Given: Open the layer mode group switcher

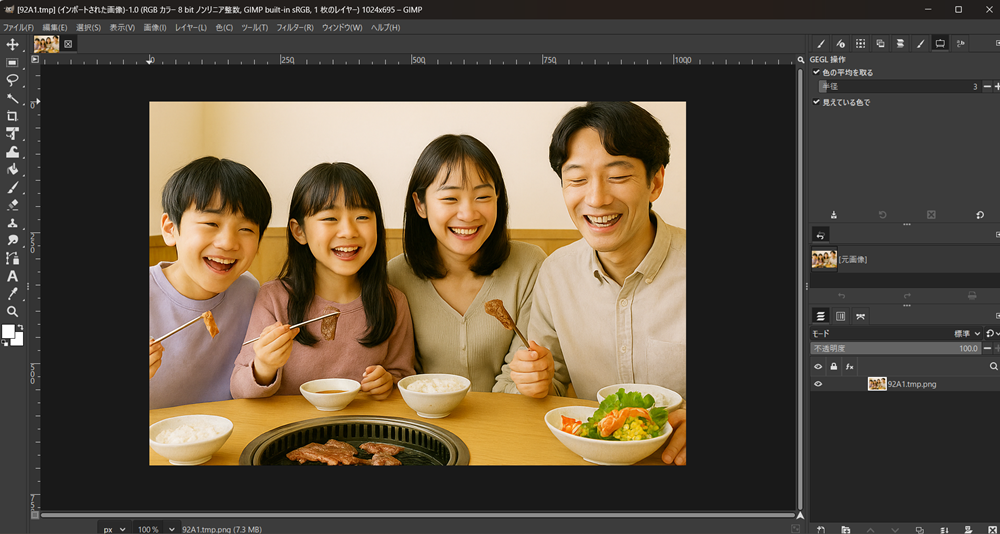Looking at the screenshot, I should (x=990, y=334).
